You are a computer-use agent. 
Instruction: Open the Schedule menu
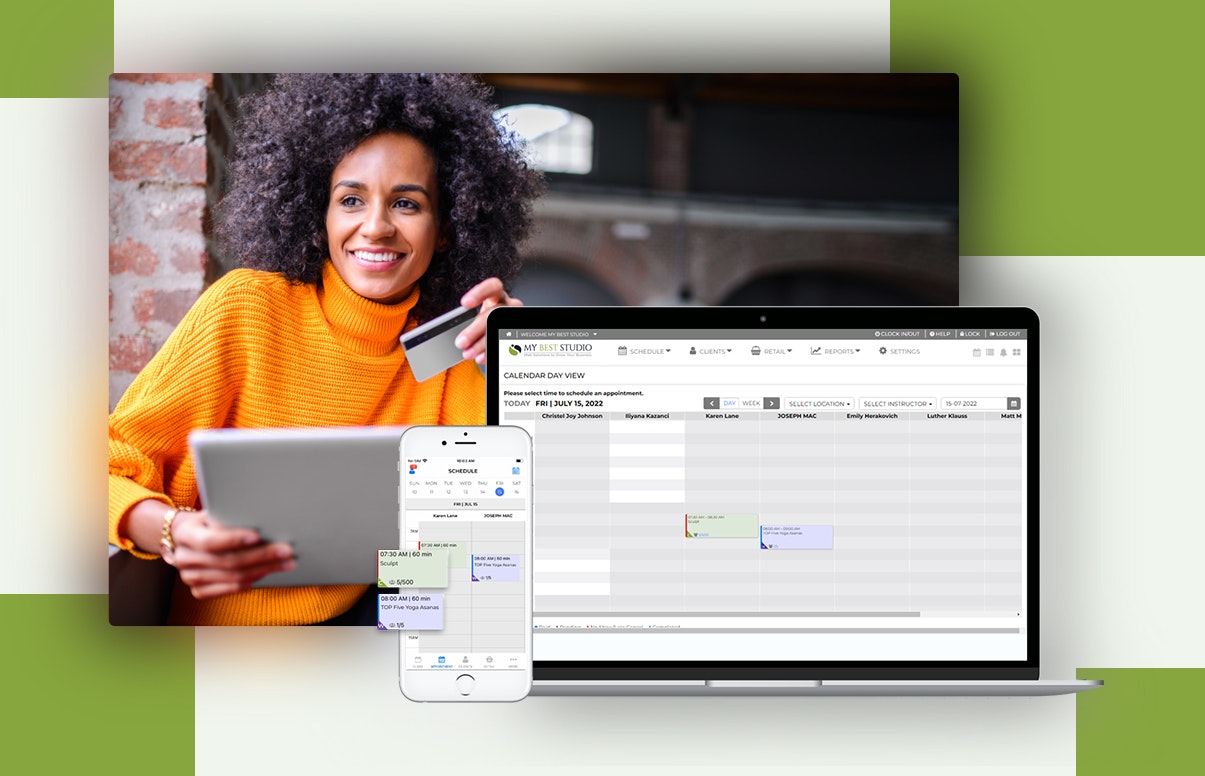(644, 351)
